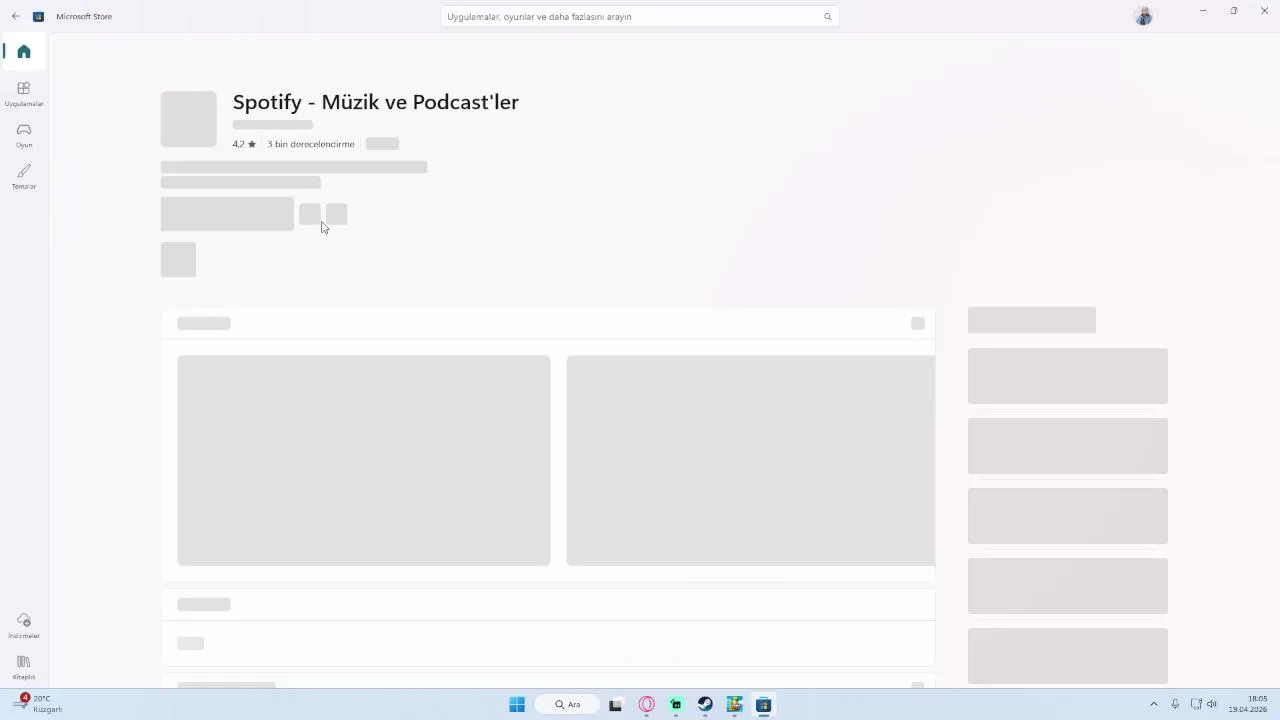
Task: Minimize the Microsoft Store window
Action: click(x=1203, y=11)
